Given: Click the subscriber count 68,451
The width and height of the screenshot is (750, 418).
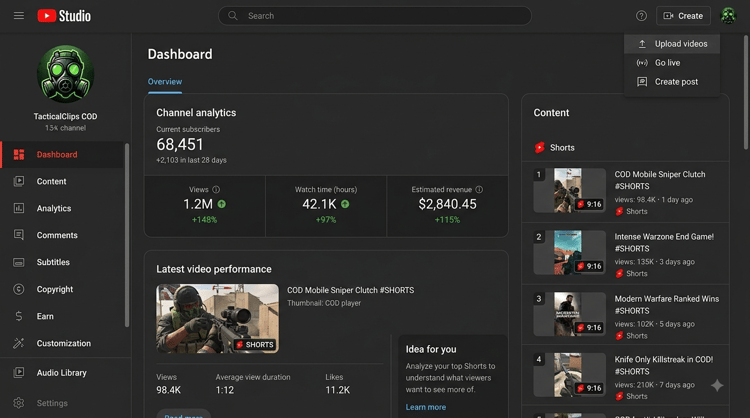Looking at the screenshot, I should (x=180, y=144).
